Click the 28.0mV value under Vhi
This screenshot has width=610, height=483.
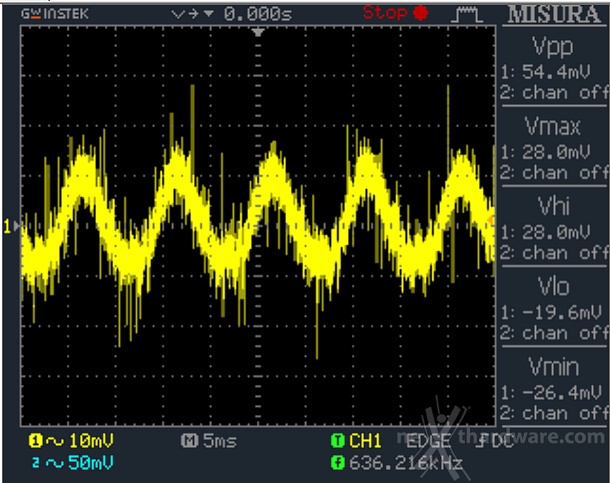click(556, 232)
